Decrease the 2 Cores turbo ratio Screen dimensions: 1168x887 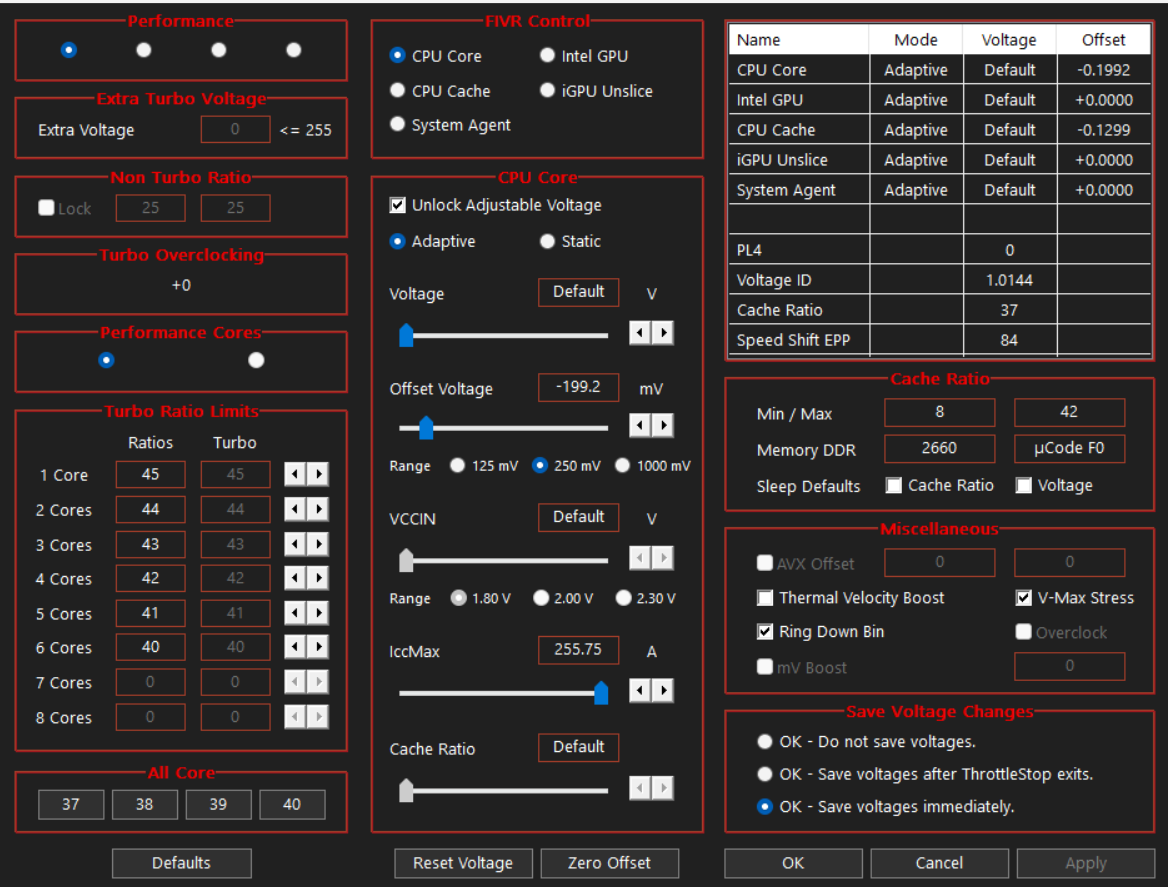(295, 509)
